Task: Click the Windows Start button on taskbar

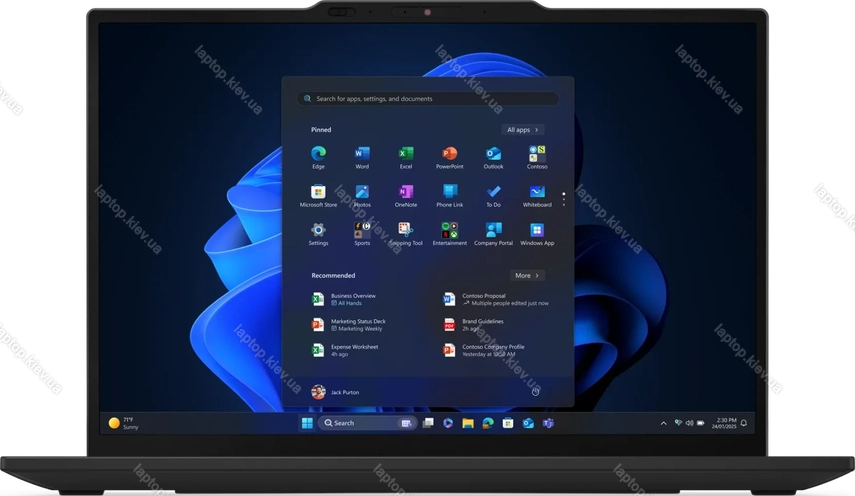Action: click(x=306, y=423)
